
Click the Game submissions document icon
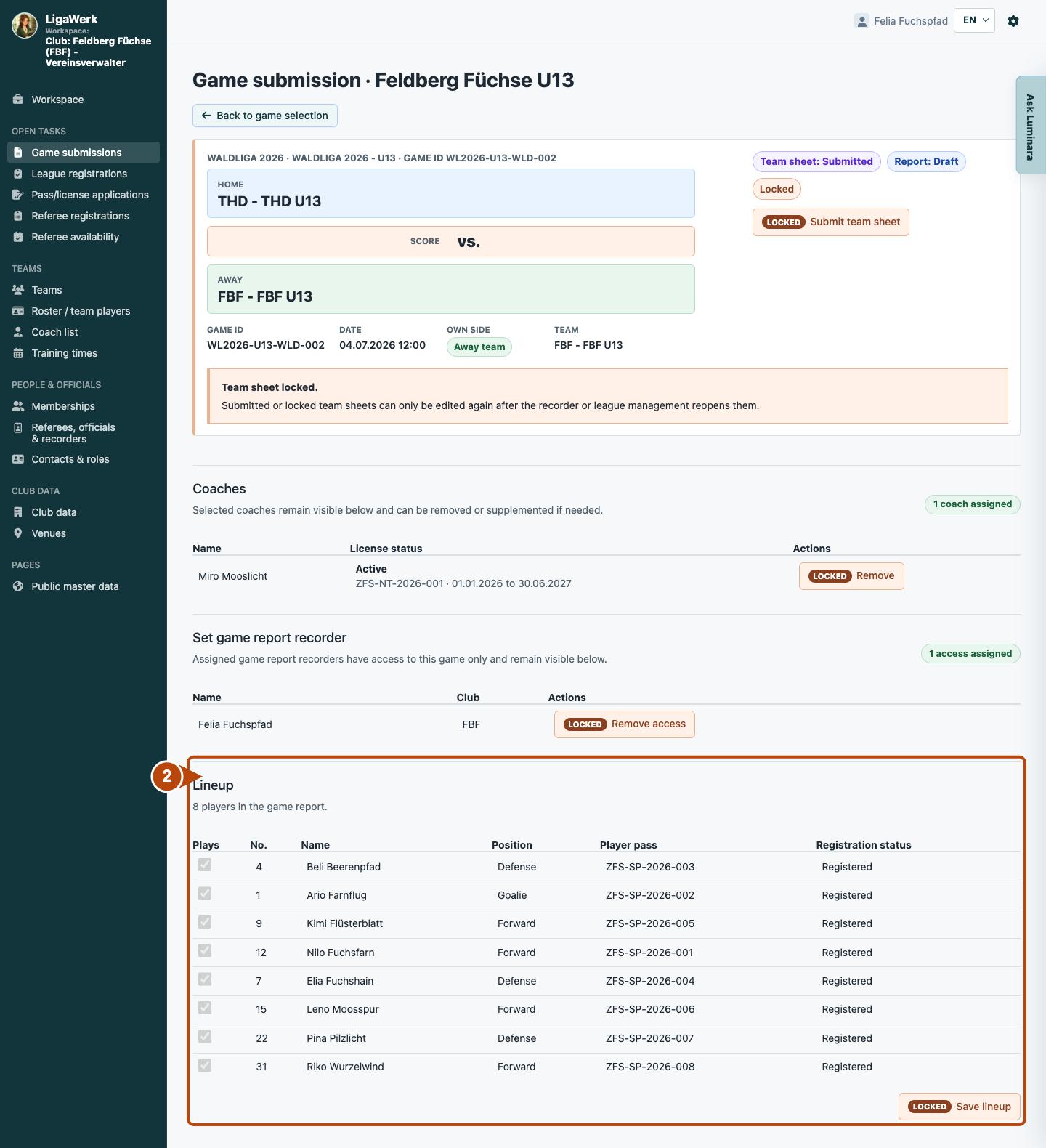[18, 153]
